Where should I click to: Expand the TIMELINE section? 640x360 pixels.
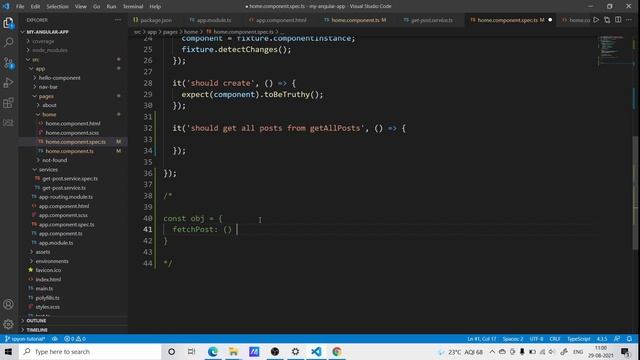pyautogui.click(x=37, y=330)
